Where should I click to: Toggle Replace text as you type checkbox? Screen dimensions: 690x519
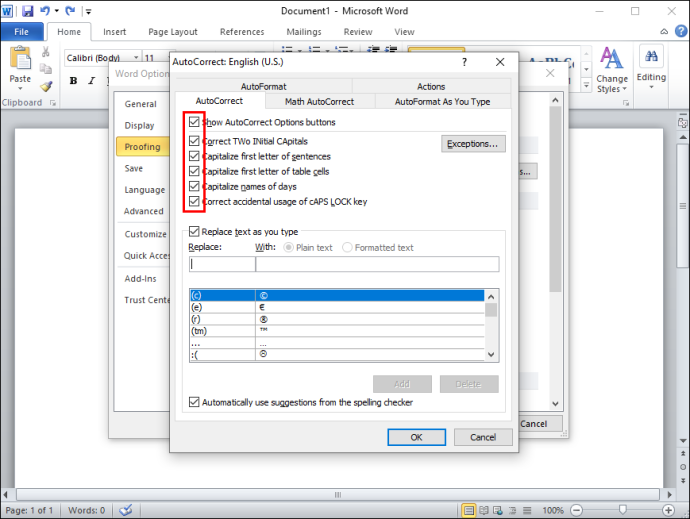pyautogui.click(x=194, y=232)
